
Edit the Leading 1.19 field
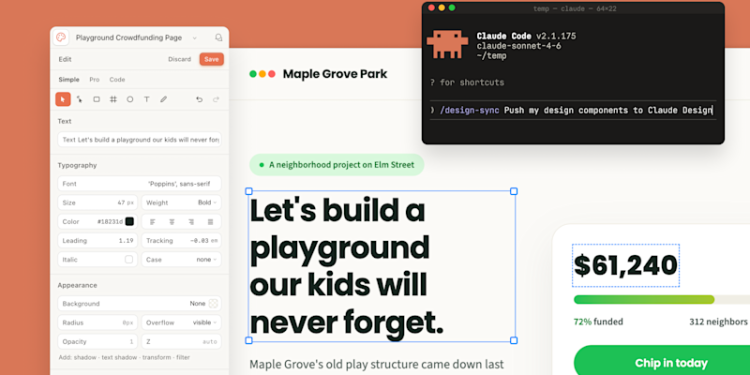coord(98,241)
